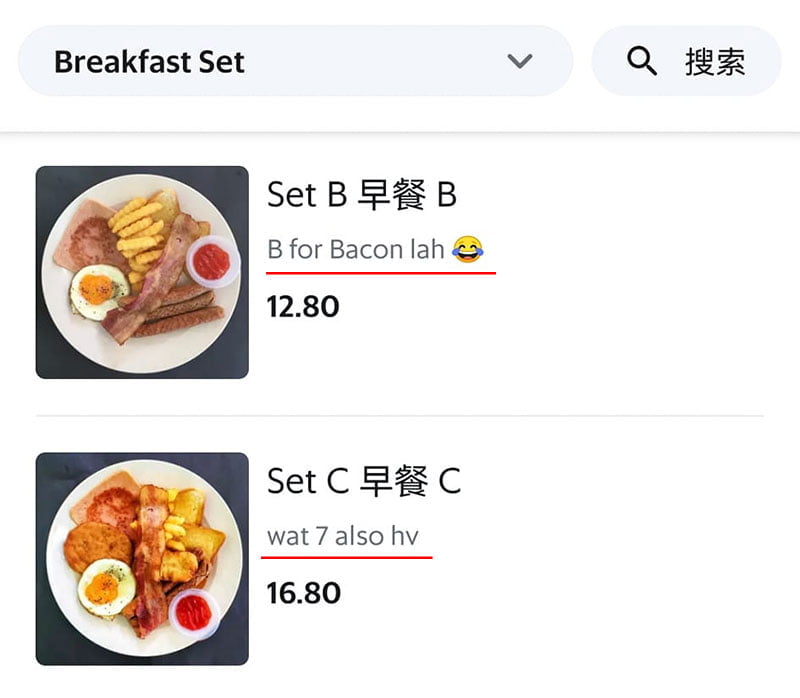Click the 12.80 price of Set B
The width and height of the screenshot is (800, 698).
click(303, 307)
